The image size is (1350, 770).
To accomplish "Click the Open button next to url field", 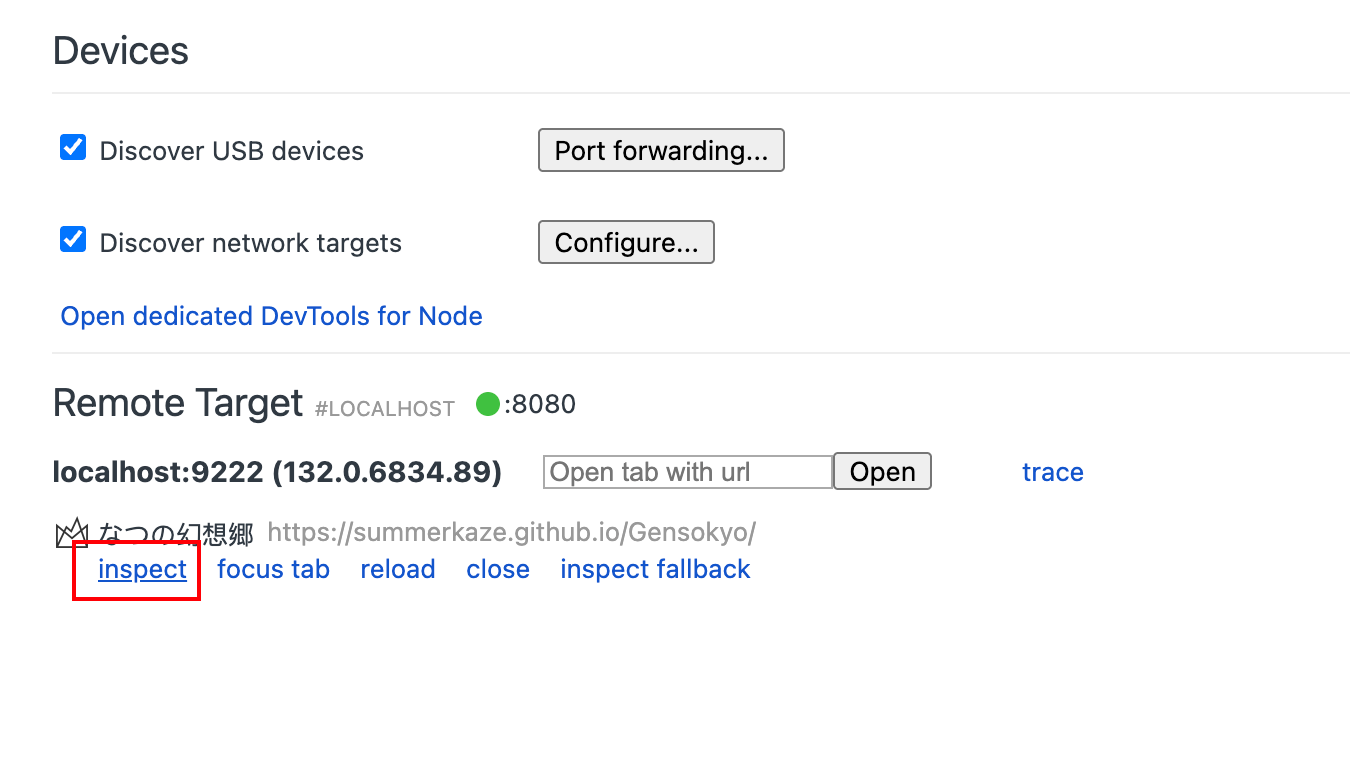I will pyautogui.click(x=882, y=472).
